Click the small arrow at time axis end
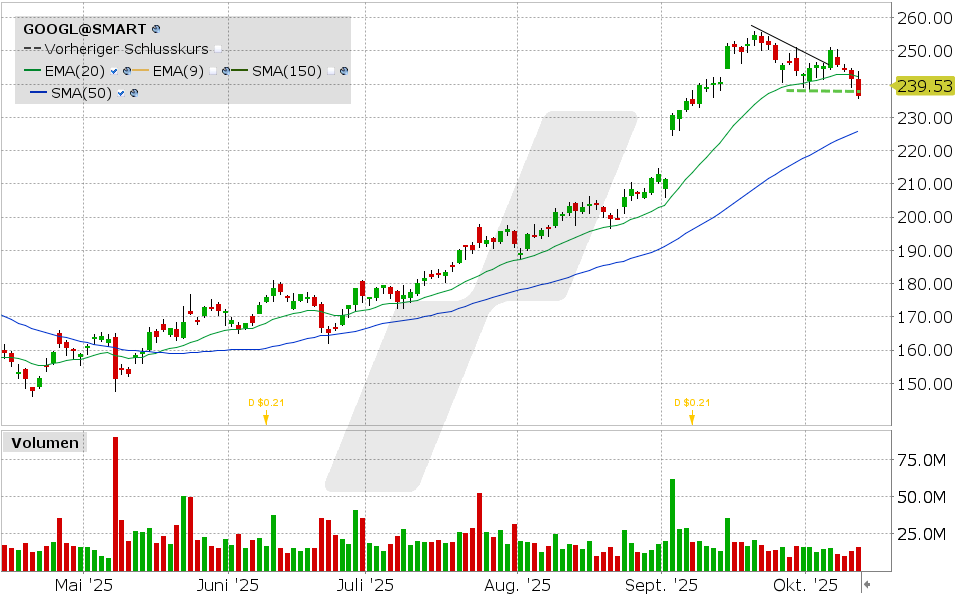Image resolution: width=960 pixels, height=600 pixels. (867, 584)
